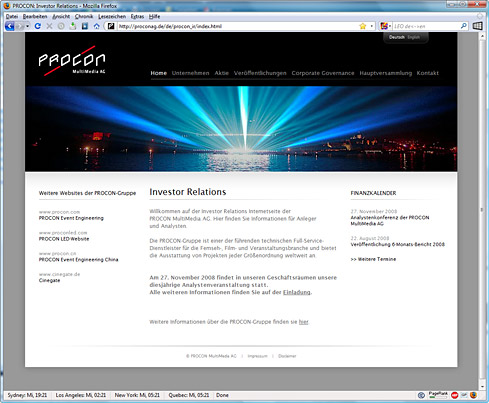Click the Home icon in the toolbar
Image resolution: width=489 pixels, height=403 pixels.
click(96, 26)
